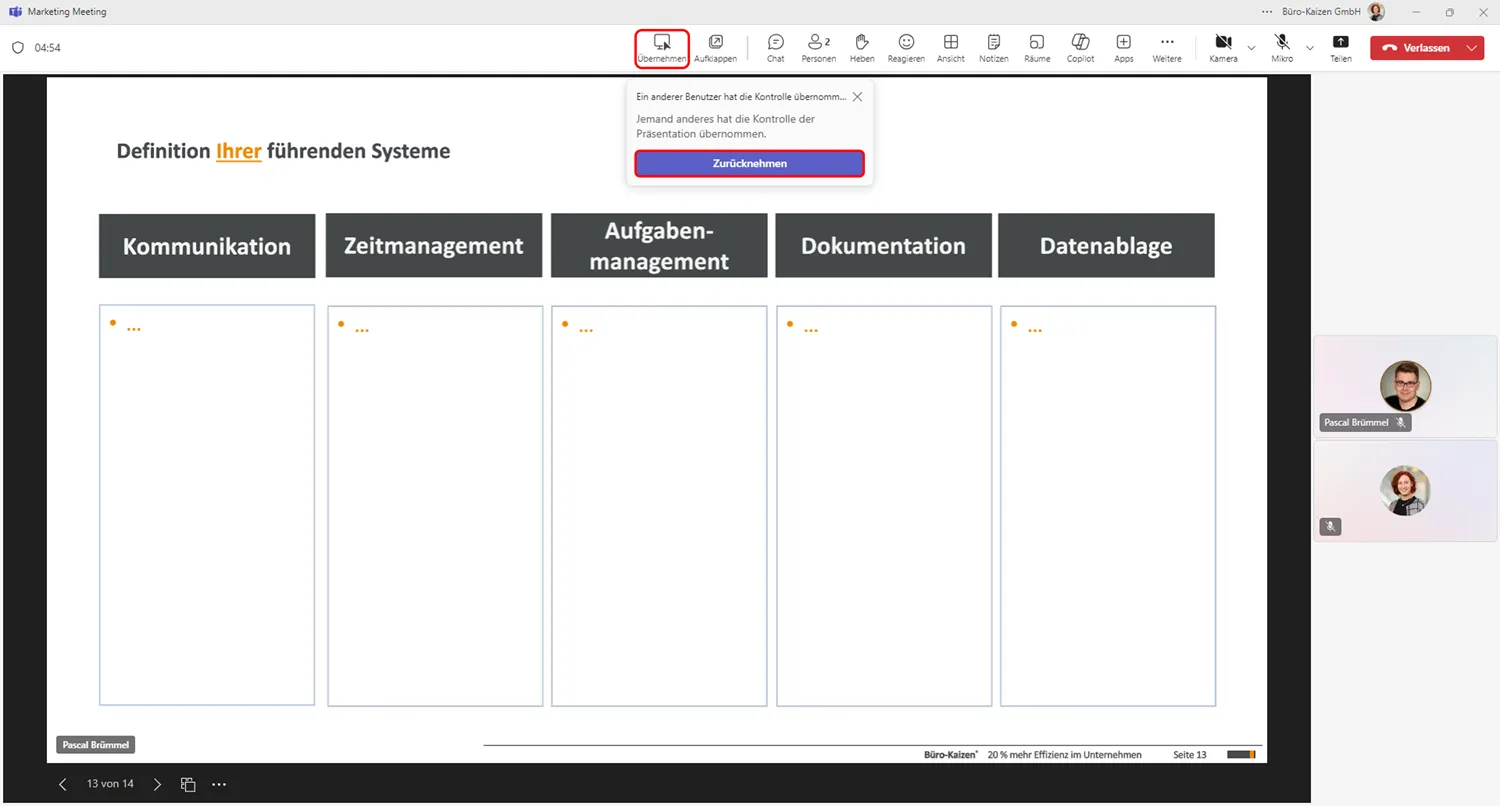
Task: Open the Notizen meeting notes
Action: [x=994, y=47]
